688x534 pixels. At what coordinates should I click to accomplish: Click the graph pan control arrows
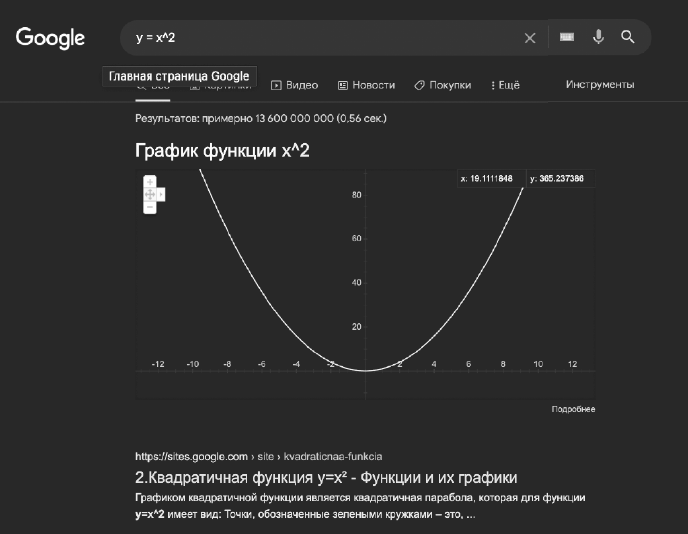(150, 195)
